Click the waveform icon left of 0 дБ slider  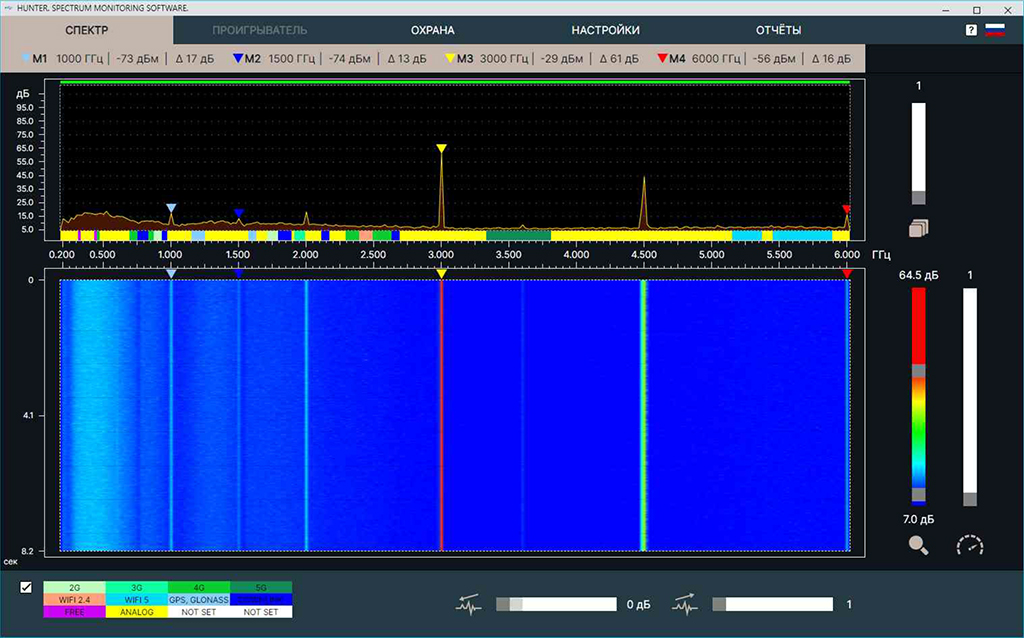(468, 605)
